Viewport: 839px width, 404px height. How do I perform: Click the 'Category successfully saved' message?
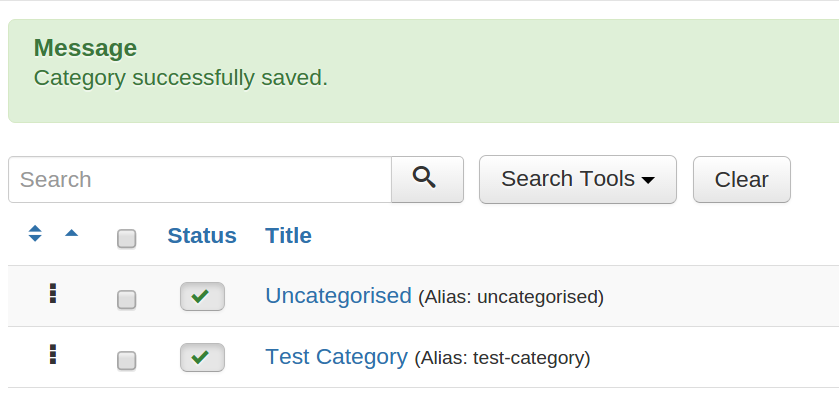click(181, 77)
